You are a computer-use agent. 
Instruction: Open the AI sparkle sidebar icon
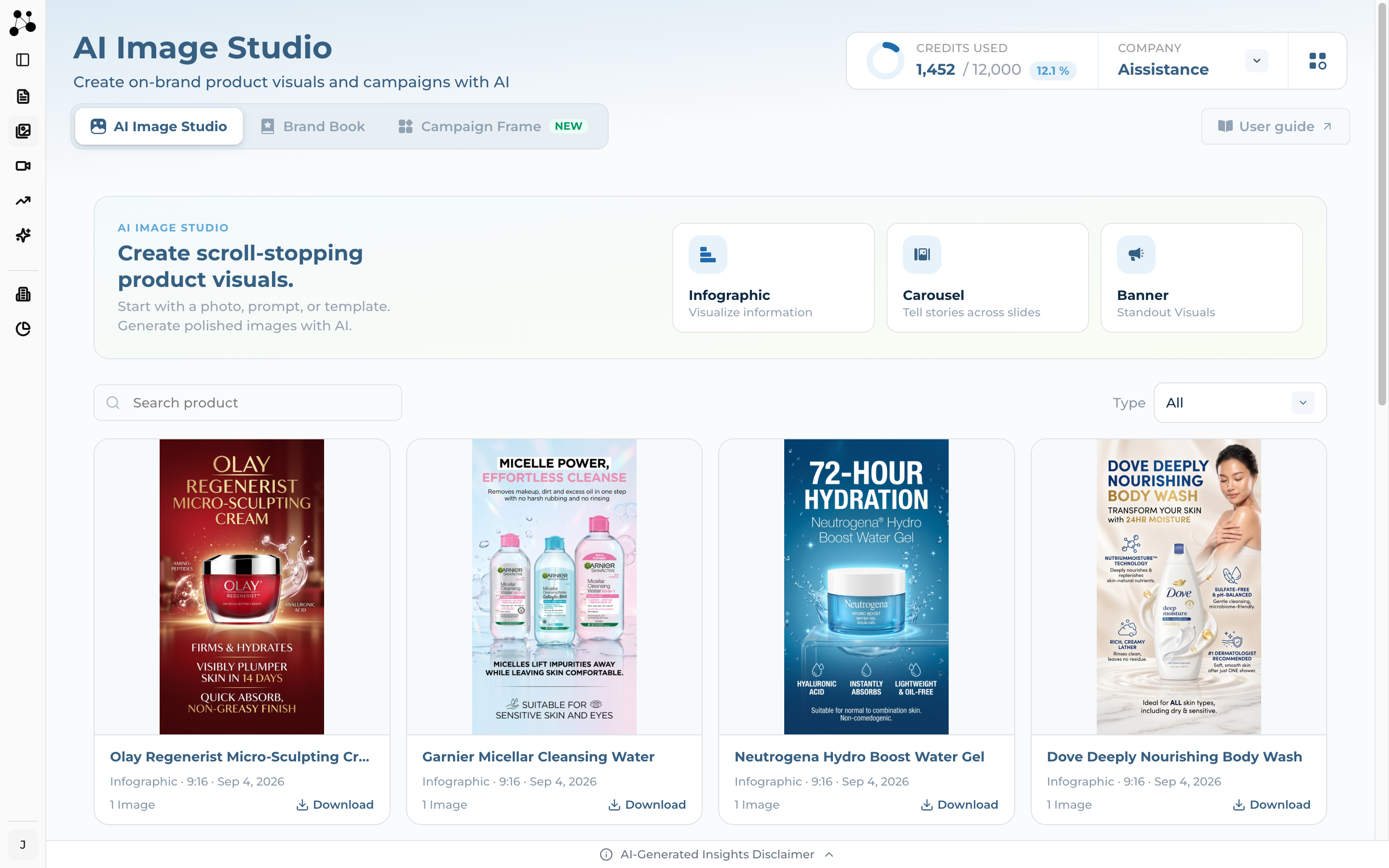pos(23,235)
